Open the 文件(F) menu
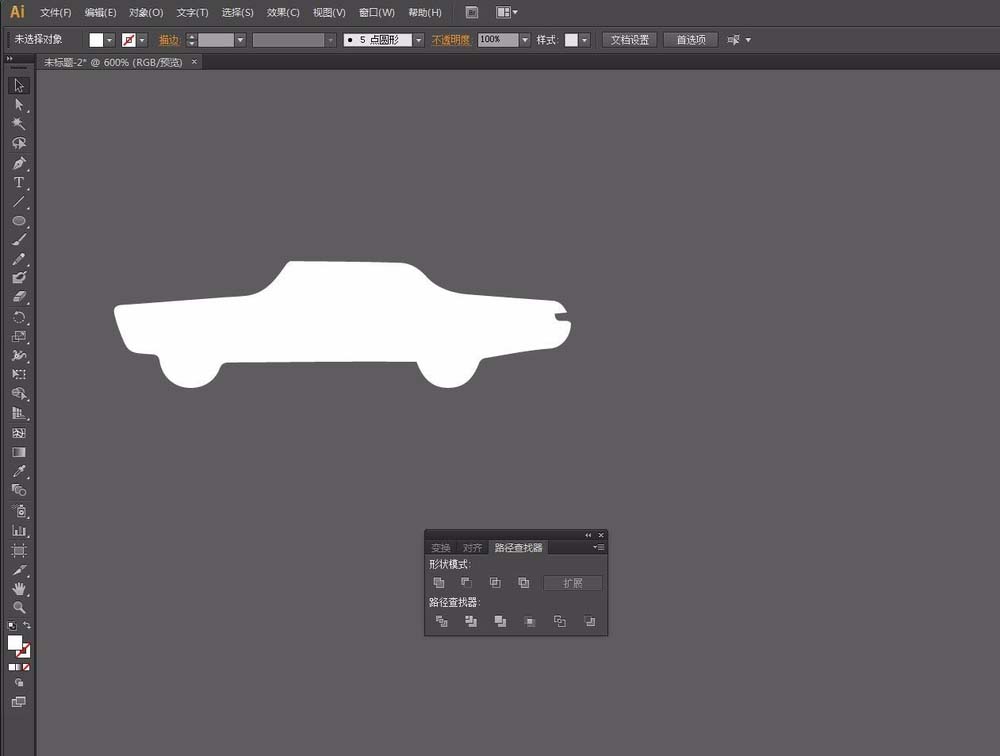 click(55, 12)
